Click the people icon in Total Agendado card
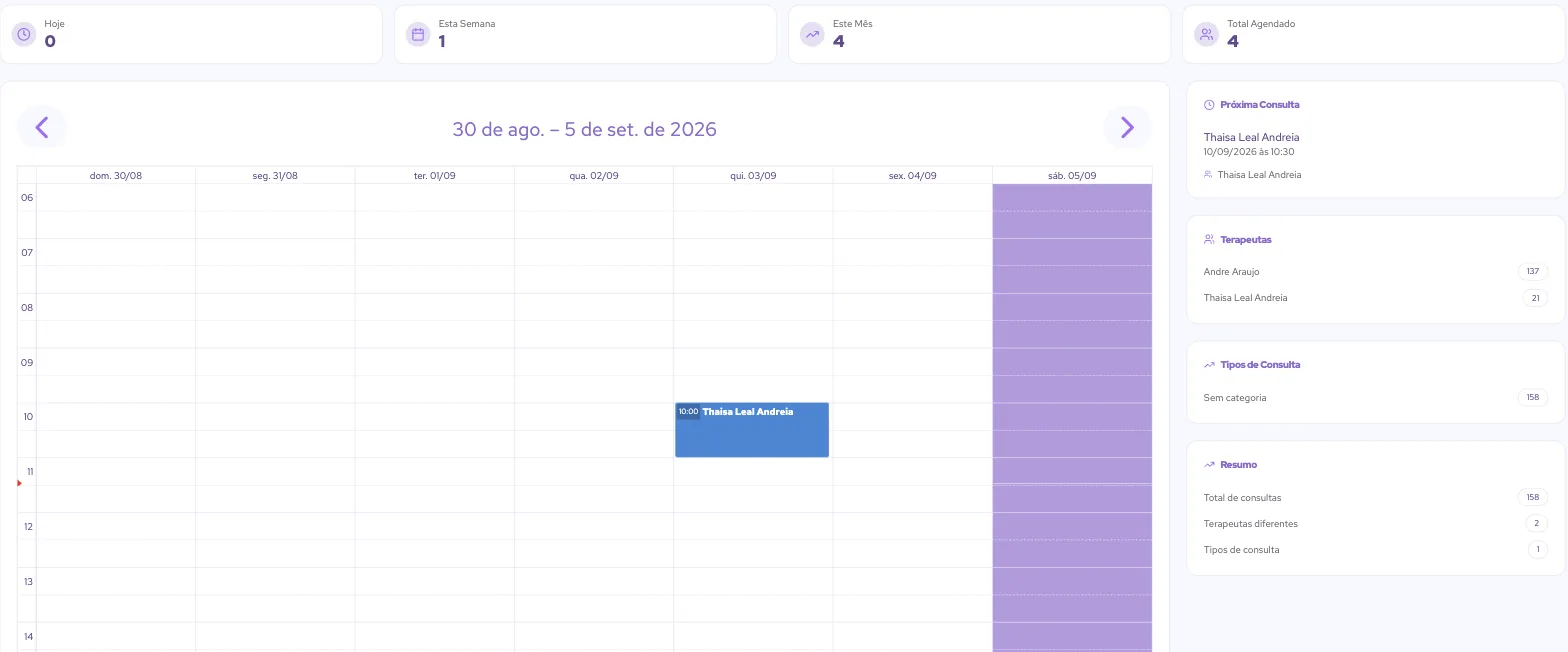Screen dimensions: 1568x652 tap(1206, 34)
